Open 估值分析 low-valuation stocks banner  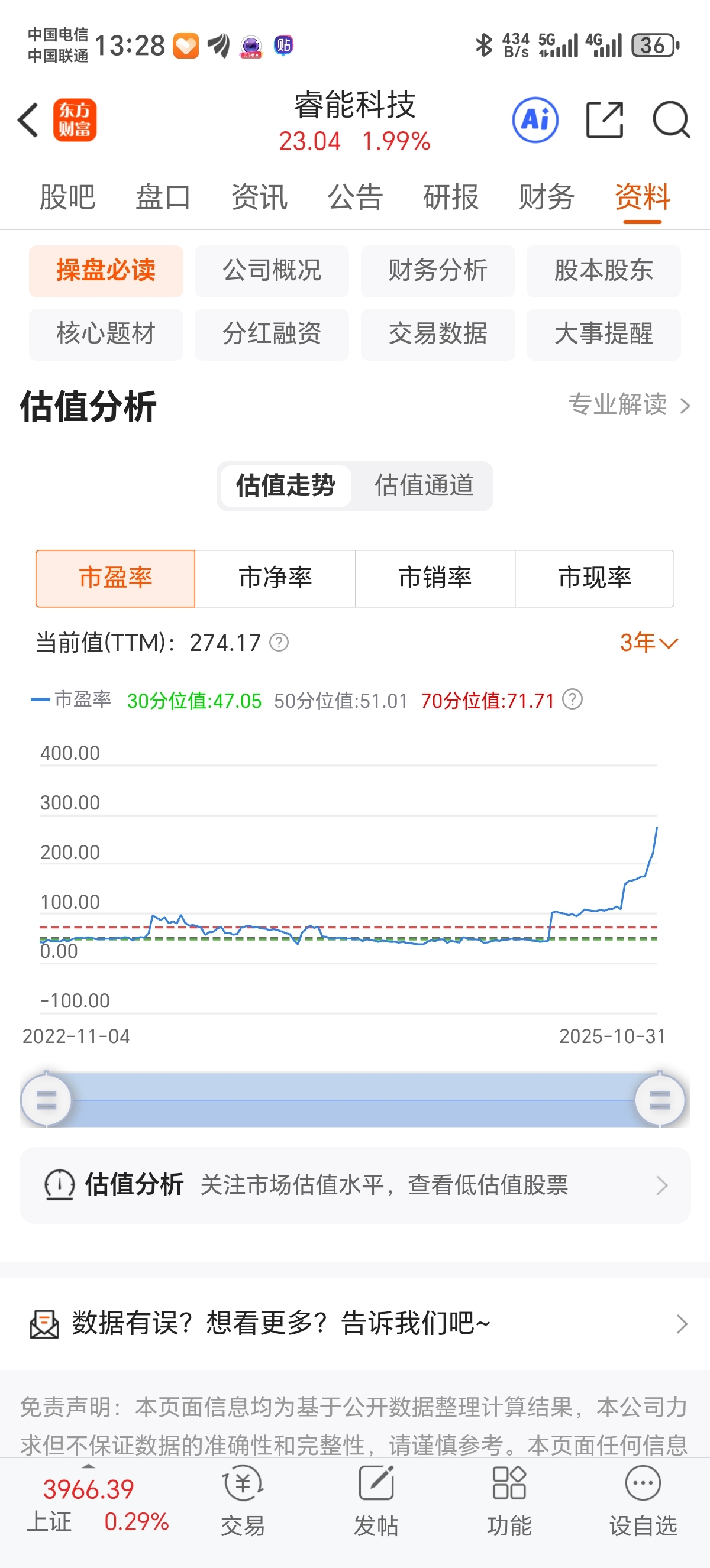tap(355, 1185)
